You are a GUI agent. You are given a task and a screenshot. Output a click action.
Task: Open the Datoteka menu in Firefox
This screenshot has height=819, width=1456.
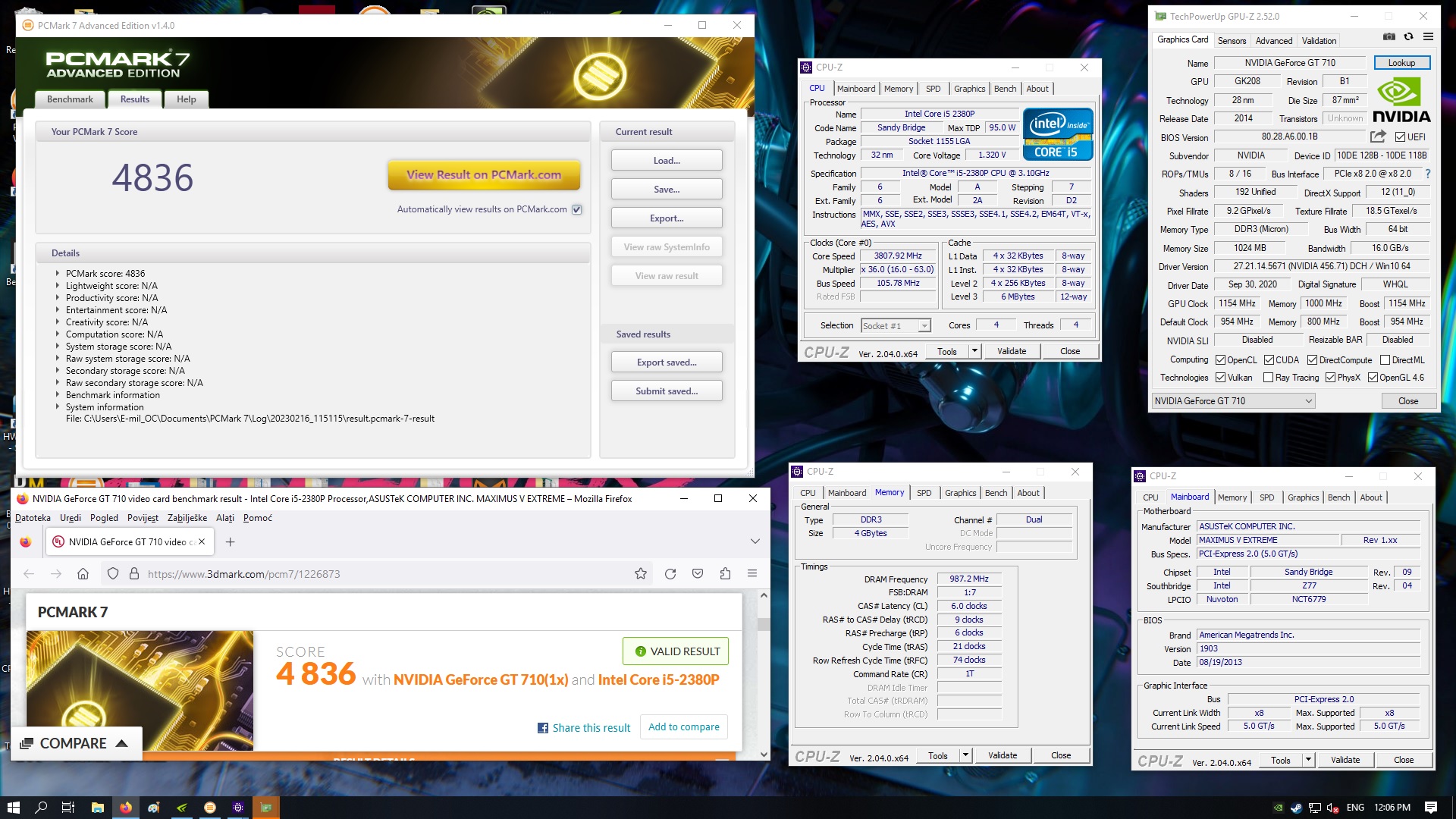[x=33, y=518]
